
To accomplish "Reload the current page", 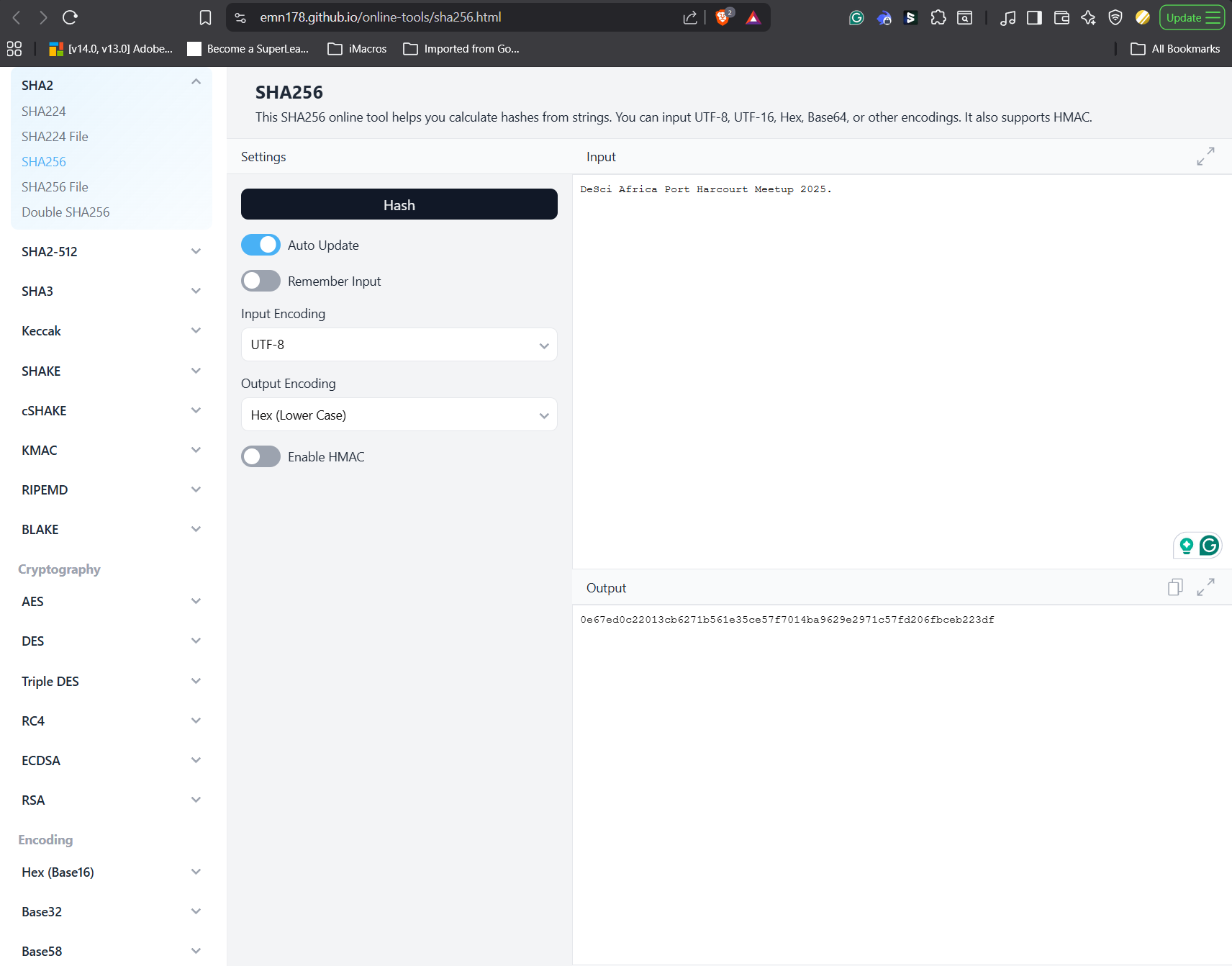I will 70,17.
